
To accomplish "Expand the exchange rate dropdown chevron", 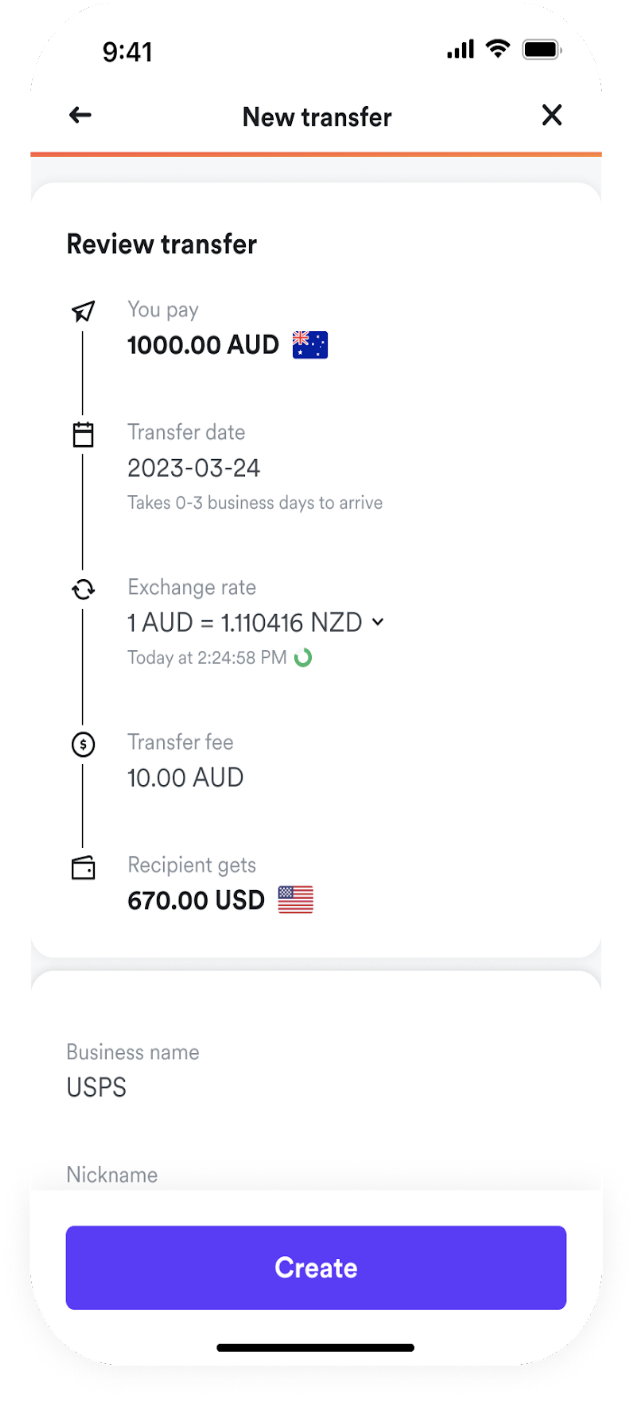I will pyautogui.click(x=378, y=622).
